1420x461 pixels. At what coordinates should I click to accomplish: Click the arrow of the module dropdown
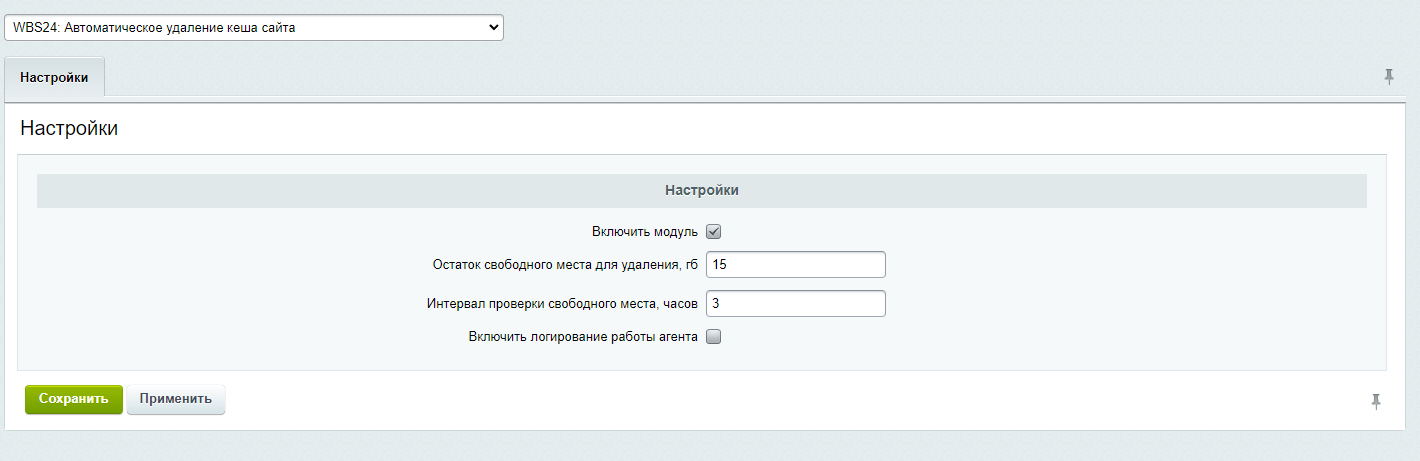[492, 28]
